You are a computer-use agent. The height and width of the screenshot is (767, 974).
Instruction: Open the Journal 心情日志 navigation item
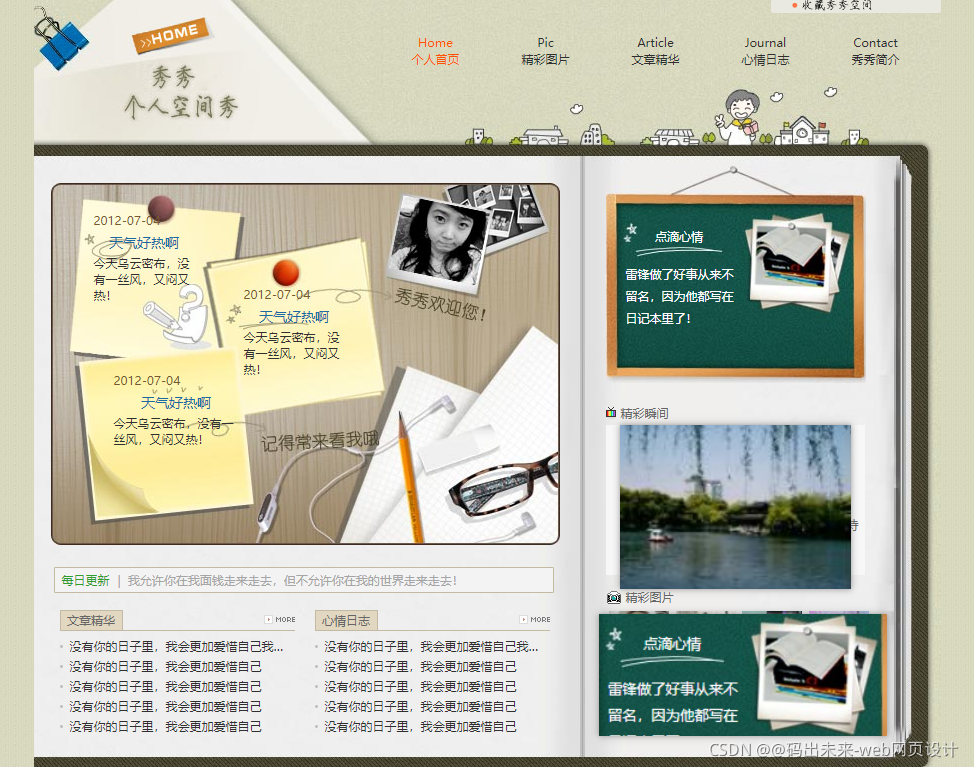(765, 51)
